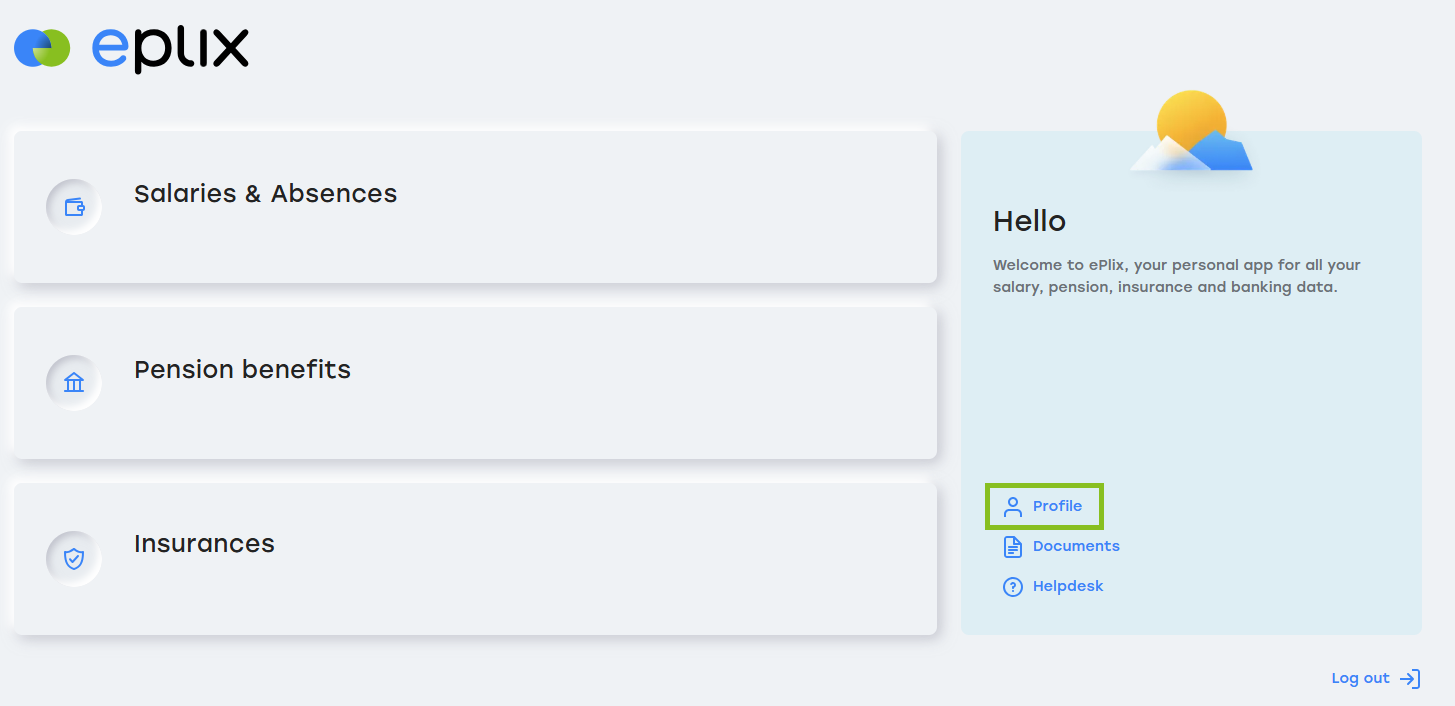Click the Welcome to ePlix description text
This screenshot has height=706, width=1455.
pyautogui.click(x=1177, y=276)
